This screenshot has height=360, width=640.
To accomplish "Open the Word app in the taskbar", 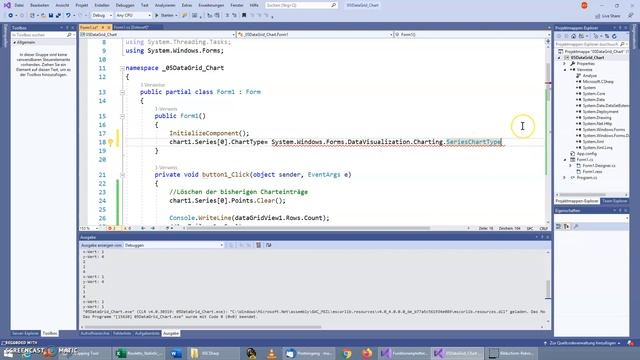I will [x=176, y=353].
